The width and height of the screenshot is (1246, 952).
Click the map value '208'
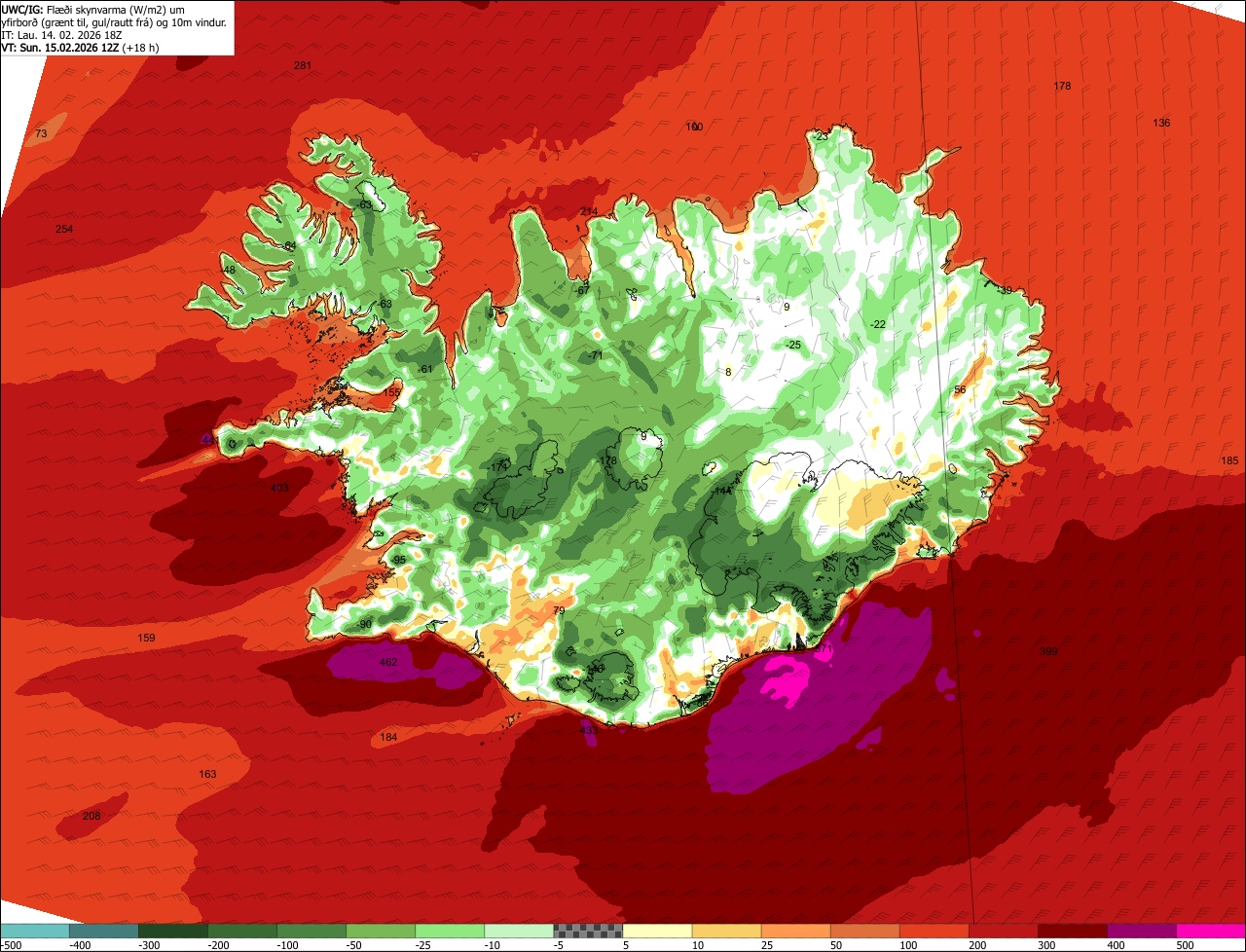[x=92, y=816]
